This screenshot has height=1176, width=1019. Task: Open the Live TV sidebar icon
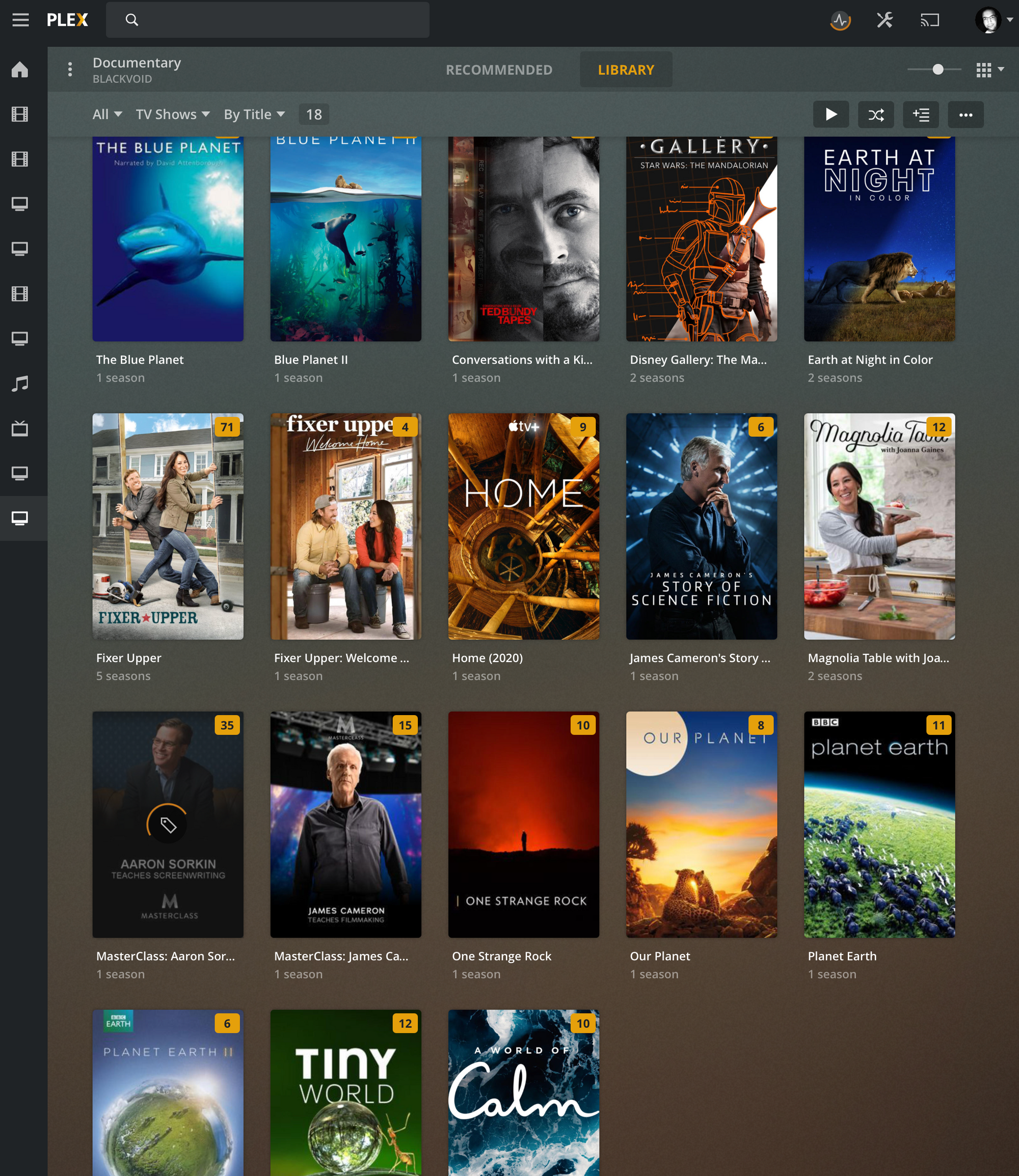coord(20,428)
